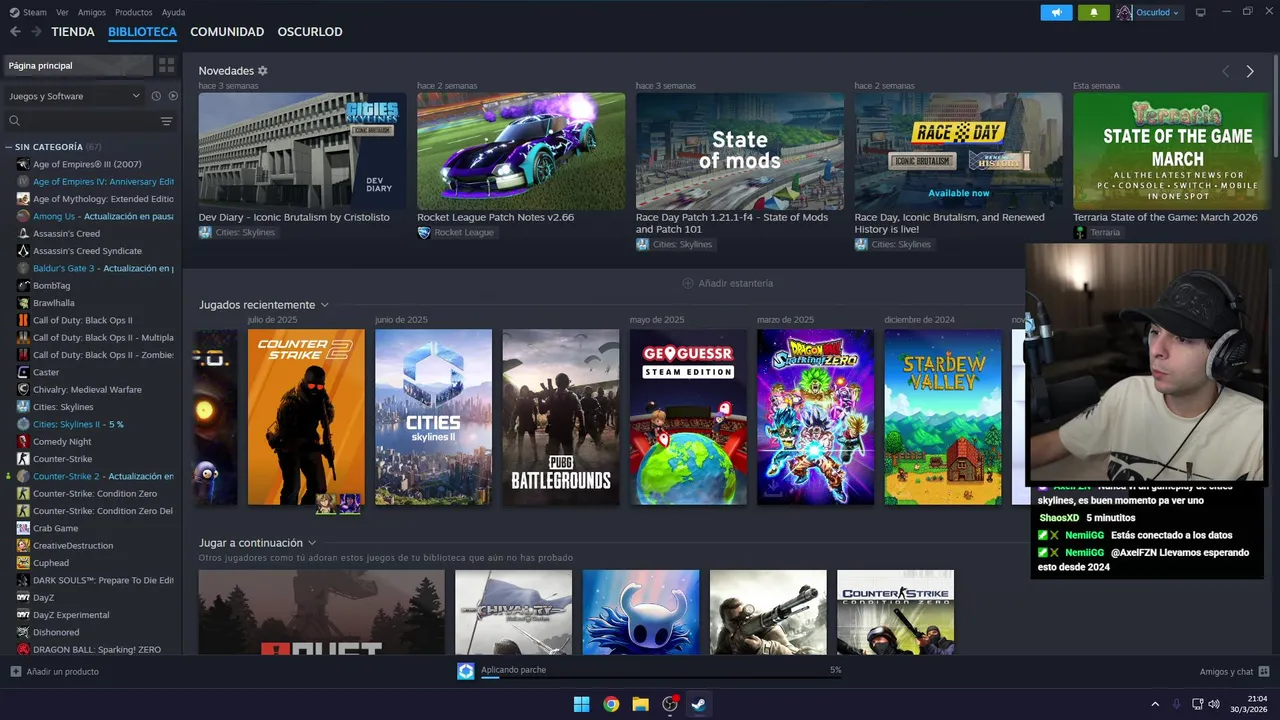Click the Add a product plus icon
This screenshot has width=1280, height=720.
[x=15, y=671]
